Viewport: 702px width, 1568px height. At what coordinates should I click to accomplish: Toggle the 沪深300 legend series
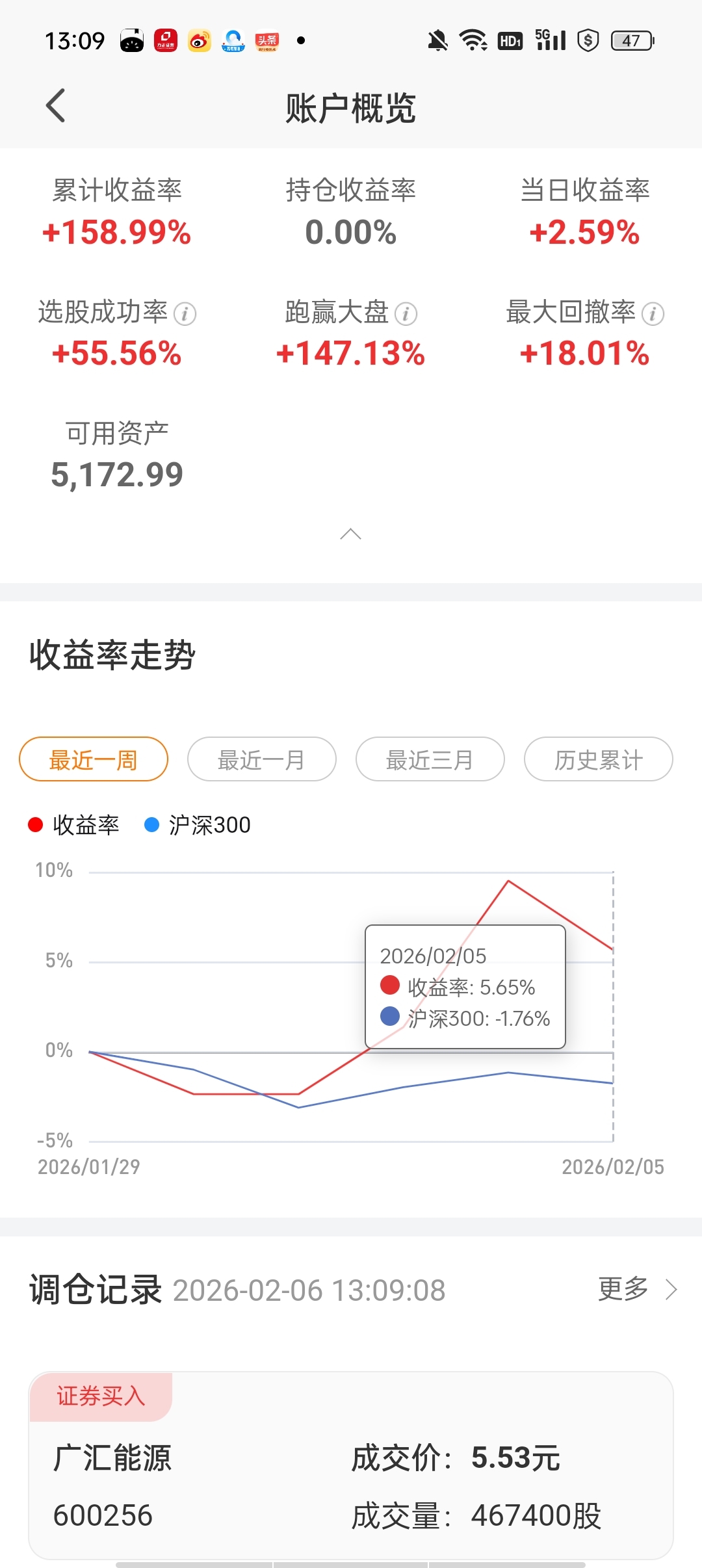pyautogui.click(x=198, y=825)
